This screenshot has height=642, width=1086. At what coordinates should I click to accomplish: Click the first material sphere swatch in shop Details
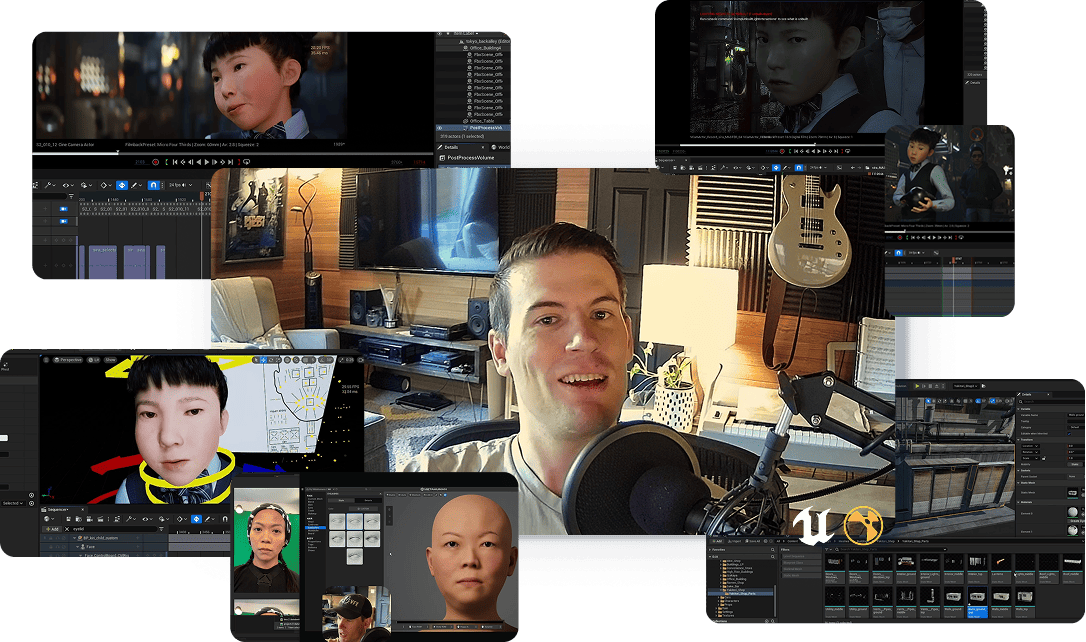click(1072, 512)
